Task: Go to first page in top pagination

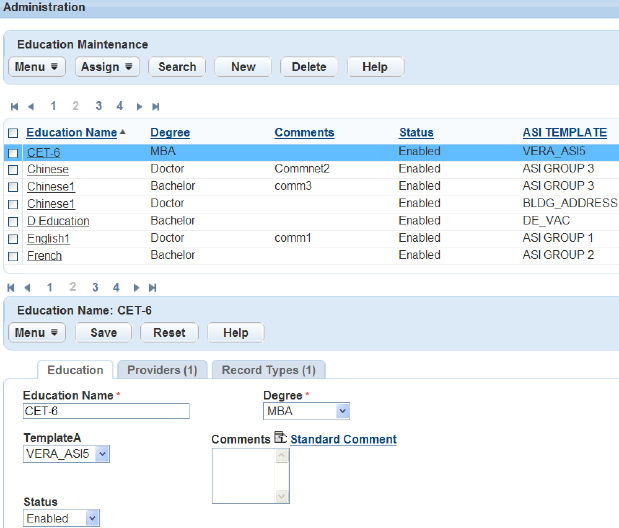Action: [x=15, y=107]
